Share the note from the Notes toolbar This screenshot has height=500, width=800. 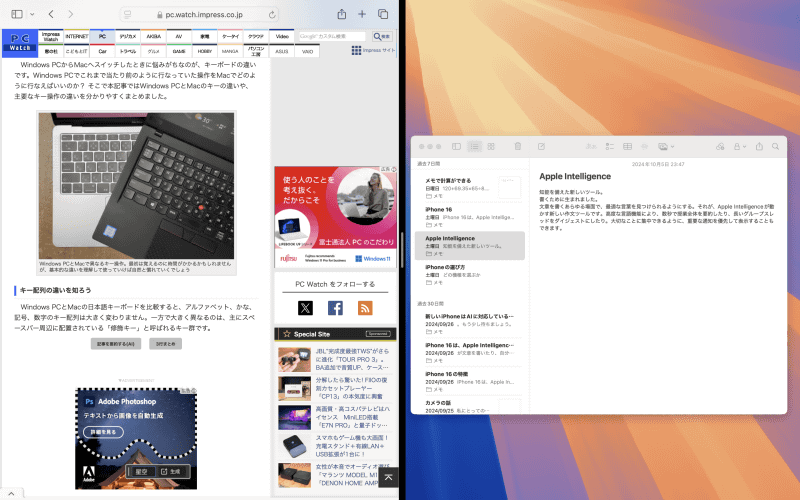759,146
